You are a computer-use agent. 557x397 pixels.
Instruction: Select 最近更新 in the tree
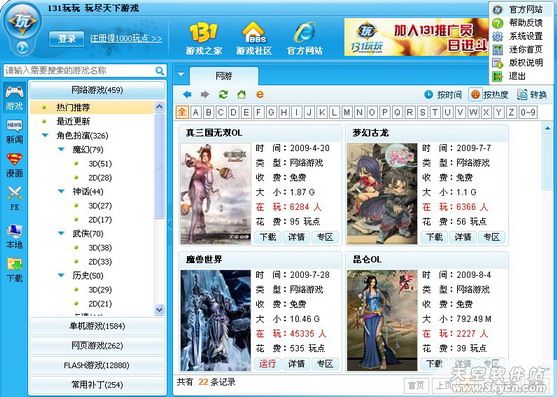point(73,121)
